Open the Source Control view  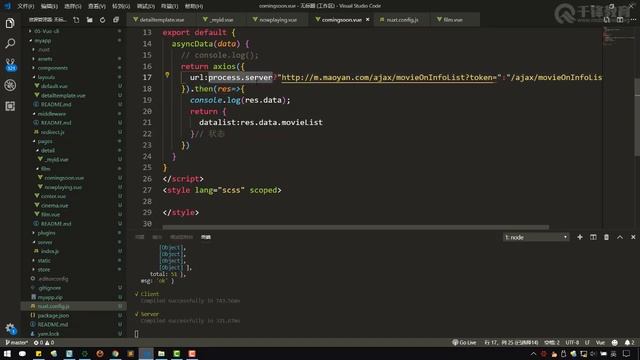(10, 64)
